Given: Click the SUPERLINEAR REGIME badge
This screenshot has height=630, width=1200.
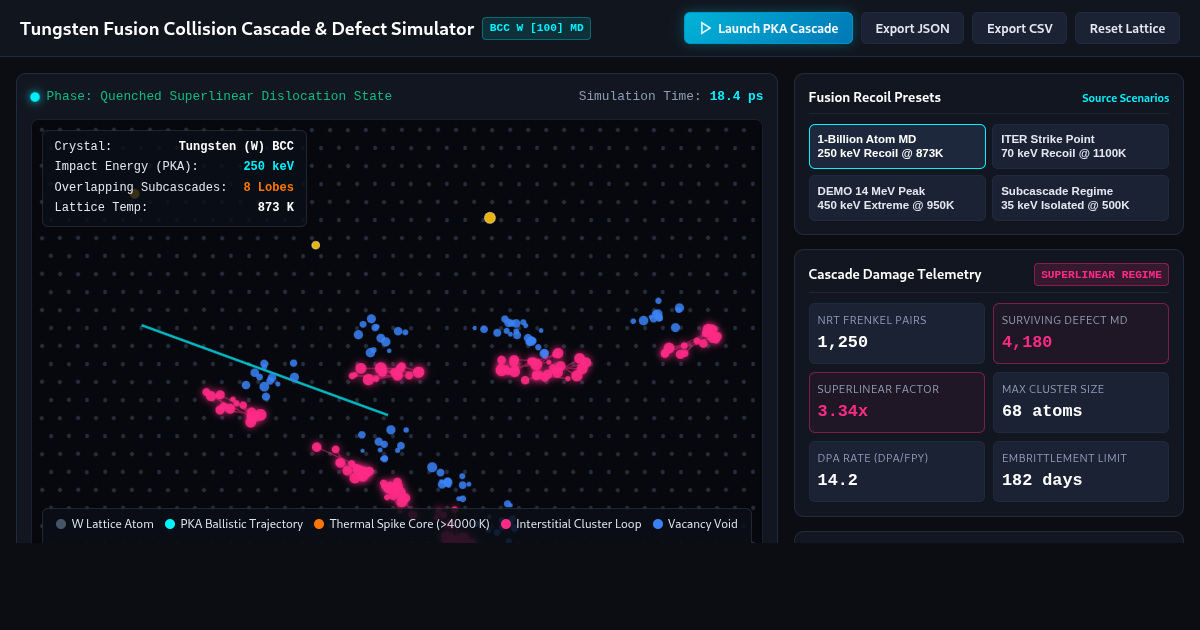Looking at the screenshot, I should 1101,274.
